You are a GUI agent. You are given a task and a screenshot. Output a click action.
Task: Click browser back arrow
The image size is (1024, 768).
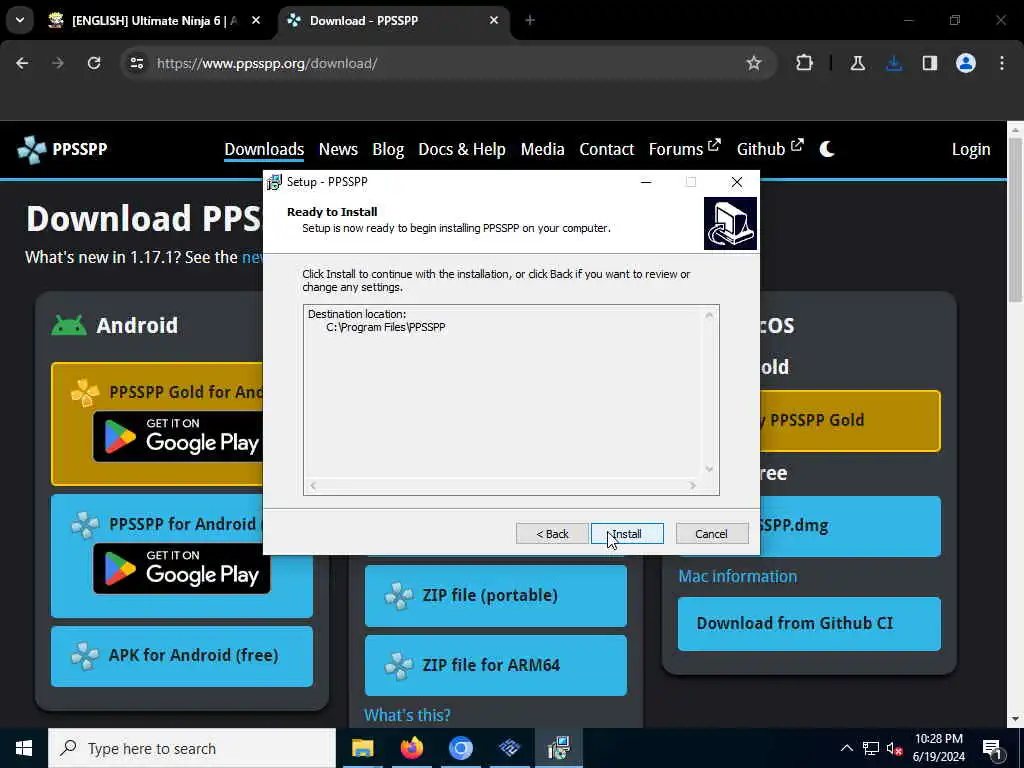(22, 63)
